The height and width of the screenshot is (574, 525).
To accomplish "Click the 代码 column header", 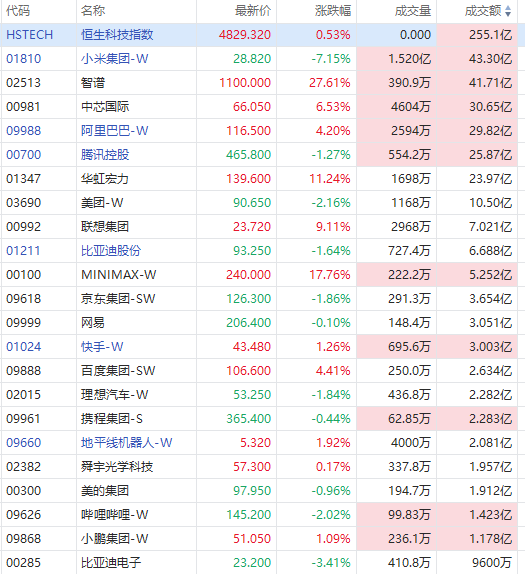I will [18, 11].
